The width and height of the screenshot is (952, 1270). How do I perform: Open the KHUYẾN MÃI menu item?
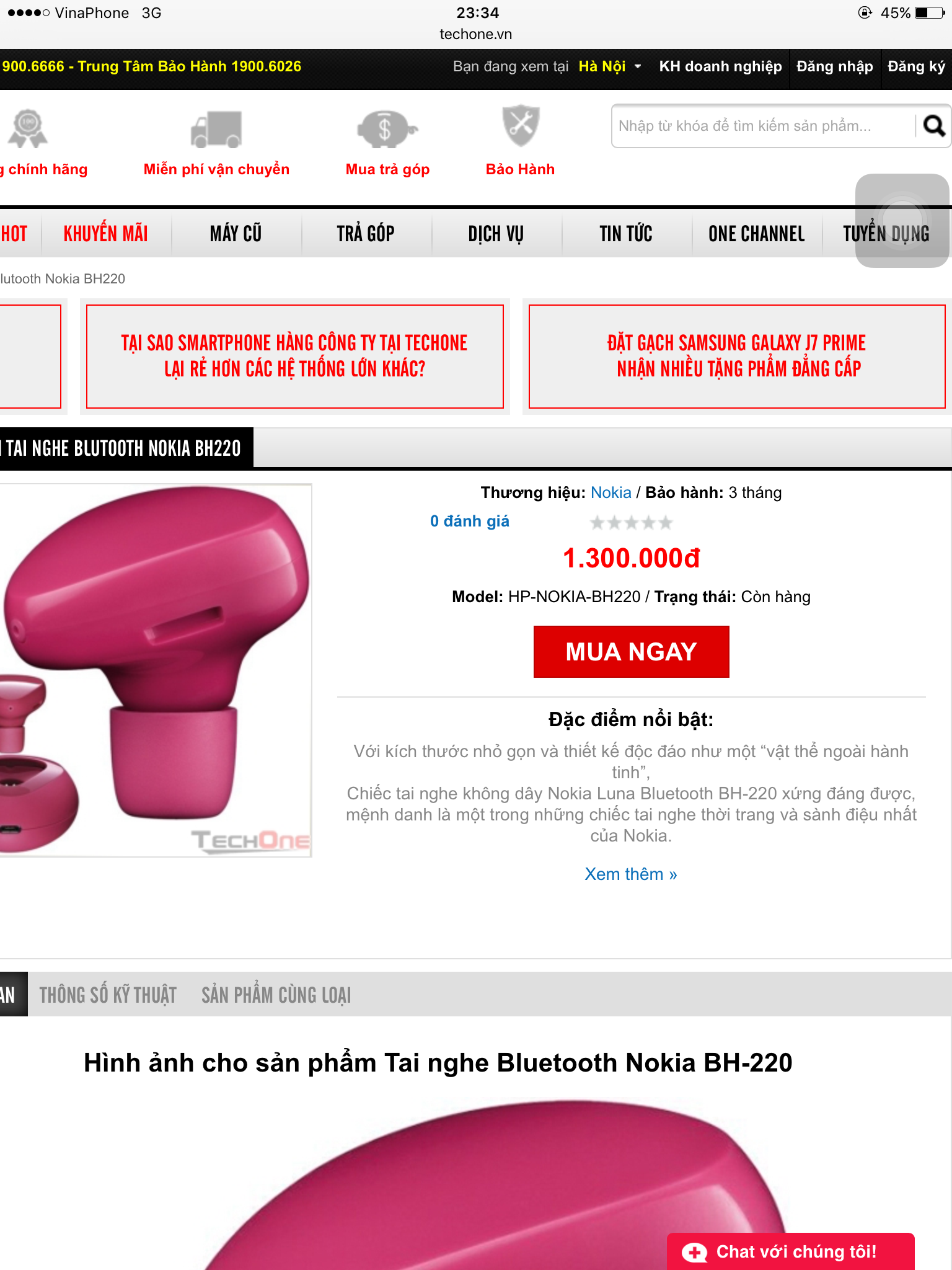coord(106,234)
